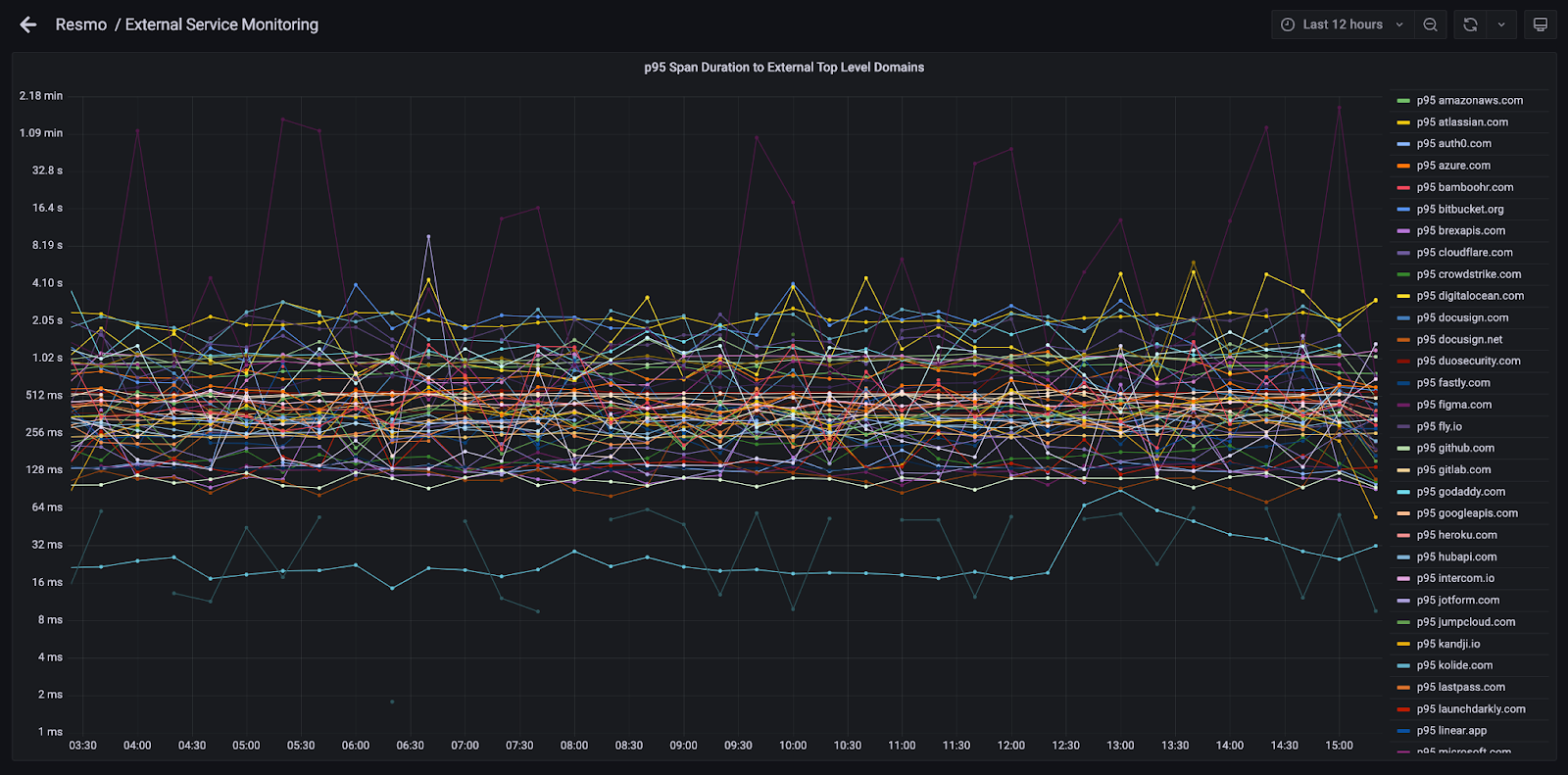This screenshot has width=1568, height=775.
Task: Click the back arrow to go back
Action: pos(28,24)
